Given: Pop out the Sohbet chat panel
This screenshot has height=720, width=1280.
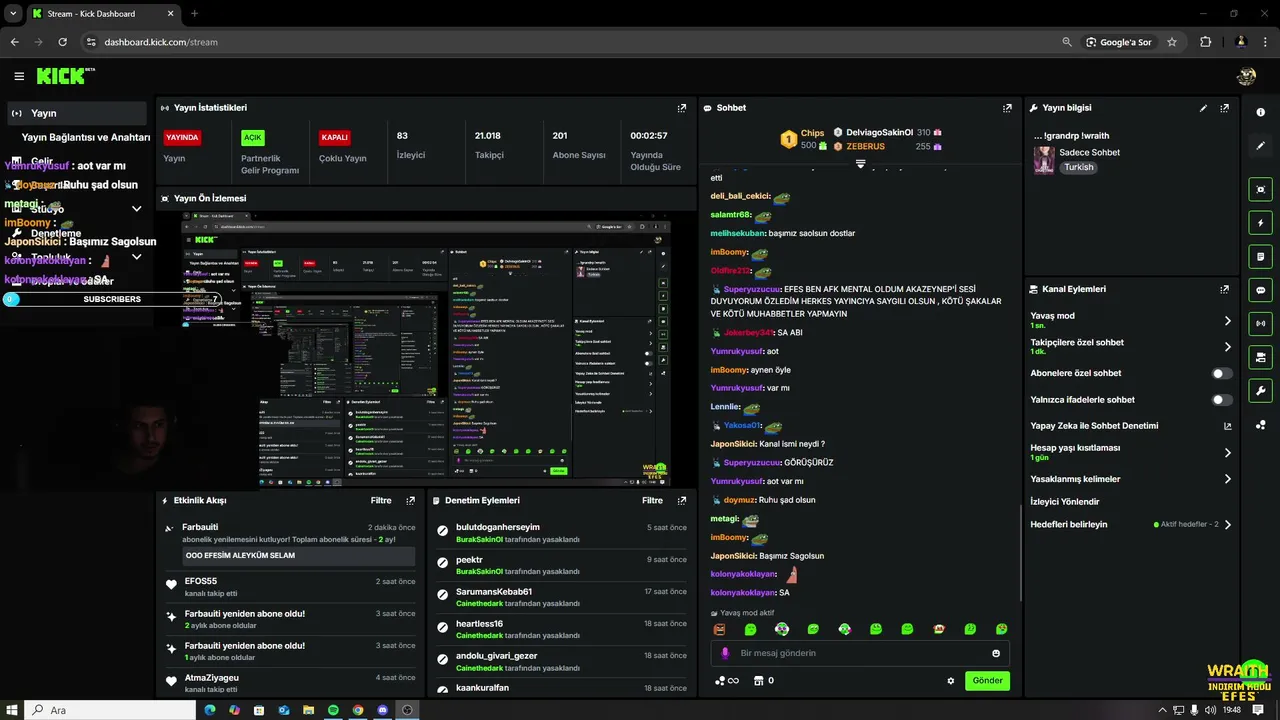Looking at the screenshot, I should pos(1007,108).
